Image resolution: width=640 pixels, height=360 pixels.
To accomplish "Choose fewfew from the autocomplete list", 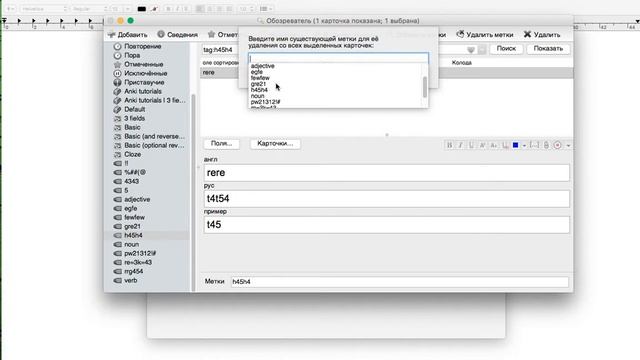I will tap(260, 78).
